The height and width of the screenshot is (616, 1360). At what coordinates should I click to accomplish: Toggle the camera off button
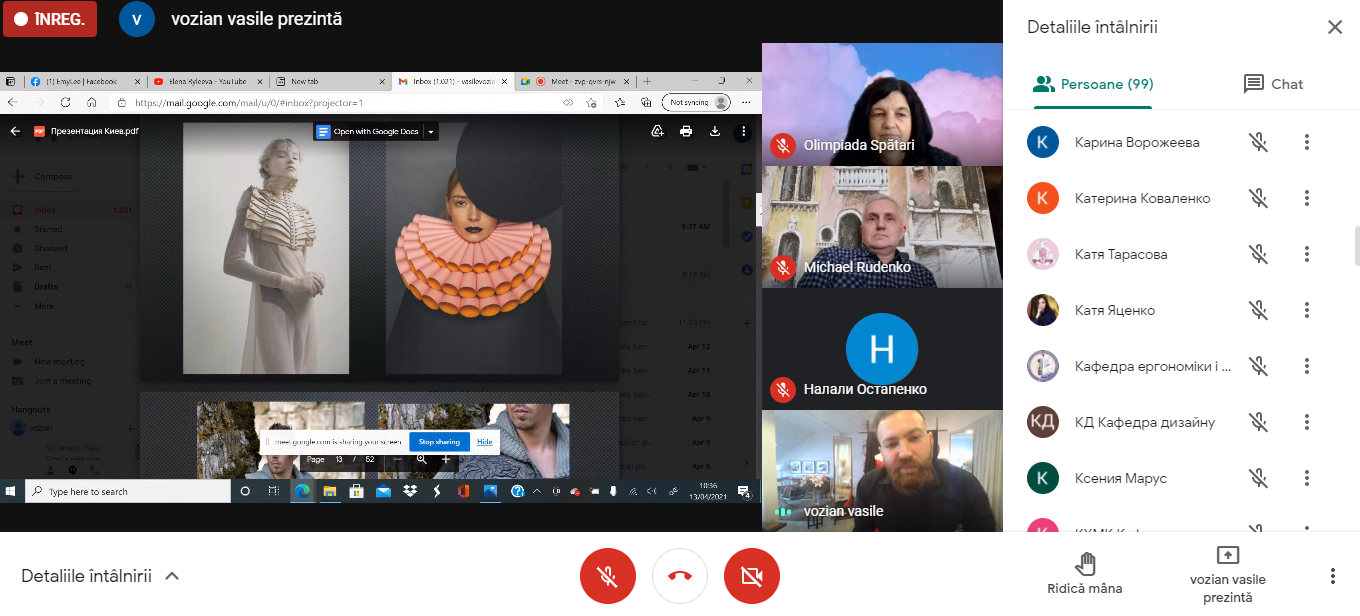(x=752, y=577)
